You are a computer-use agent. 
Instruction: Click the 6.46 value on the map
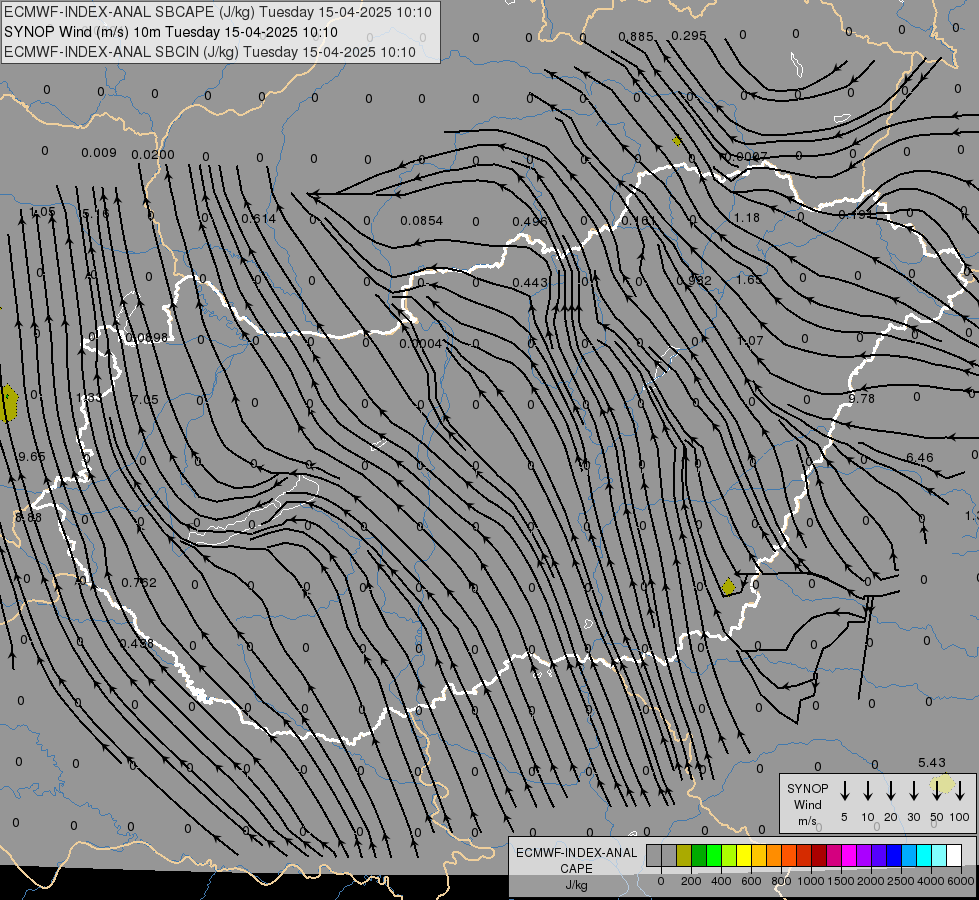coord(920,458)
